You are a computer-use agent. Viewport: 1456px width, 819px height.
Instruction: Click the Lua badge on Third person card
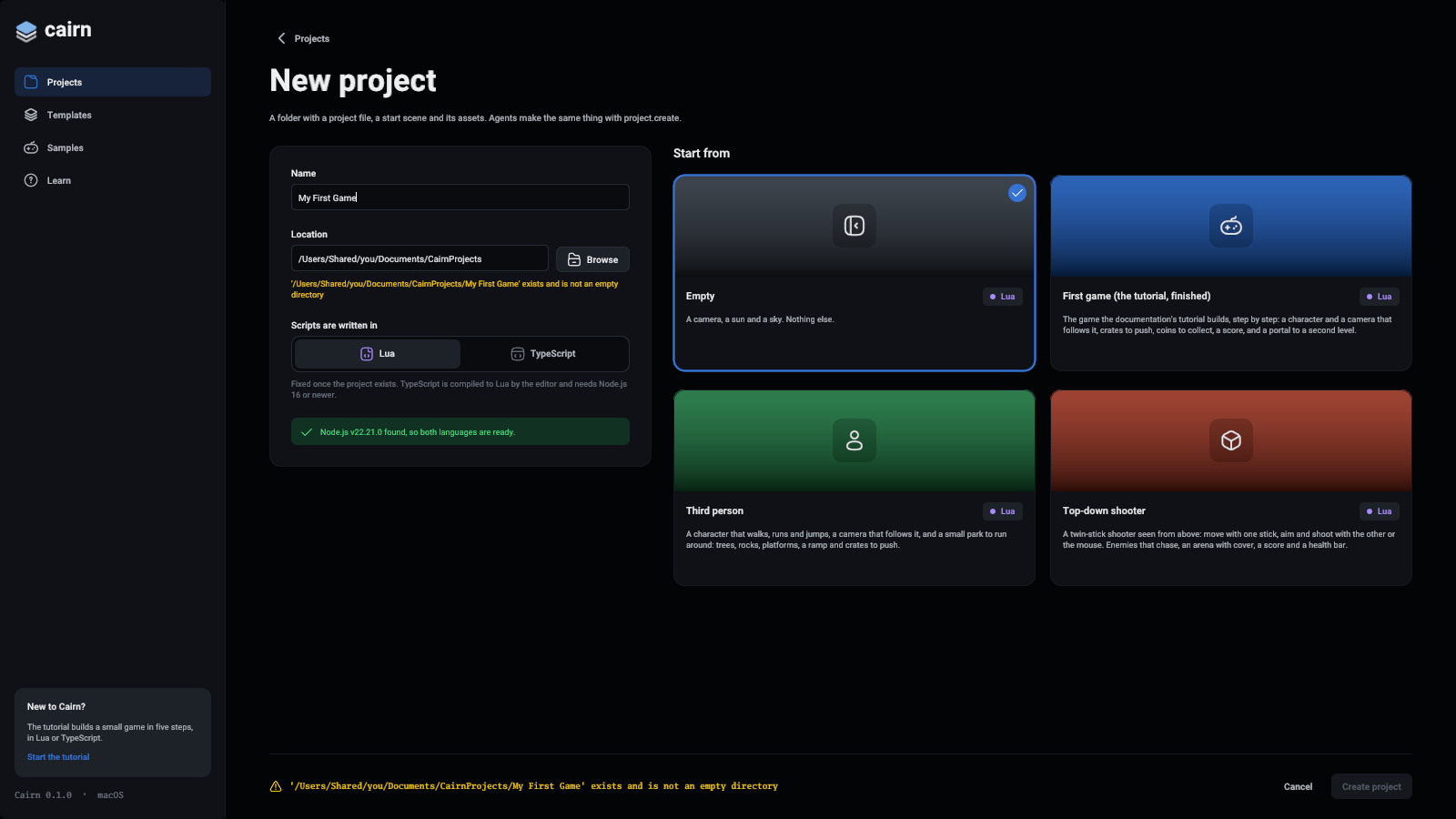click(x=1003, y=511)
